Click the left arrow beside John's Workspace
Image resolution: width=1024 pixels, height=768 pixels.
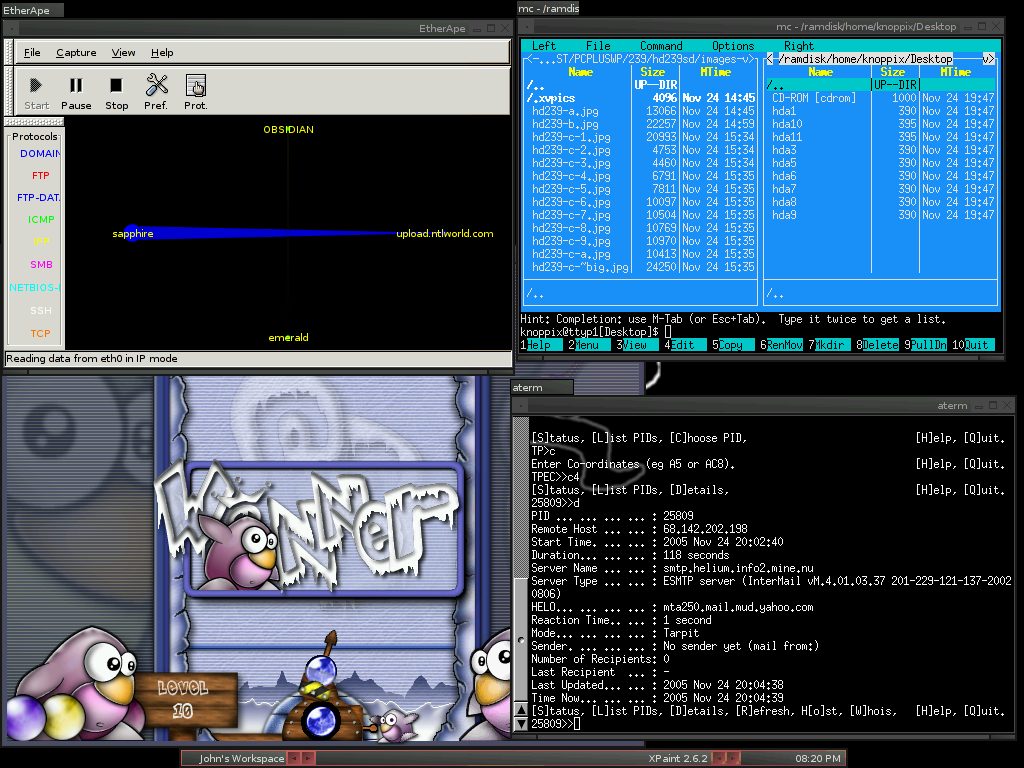click(x=294, y=758)
